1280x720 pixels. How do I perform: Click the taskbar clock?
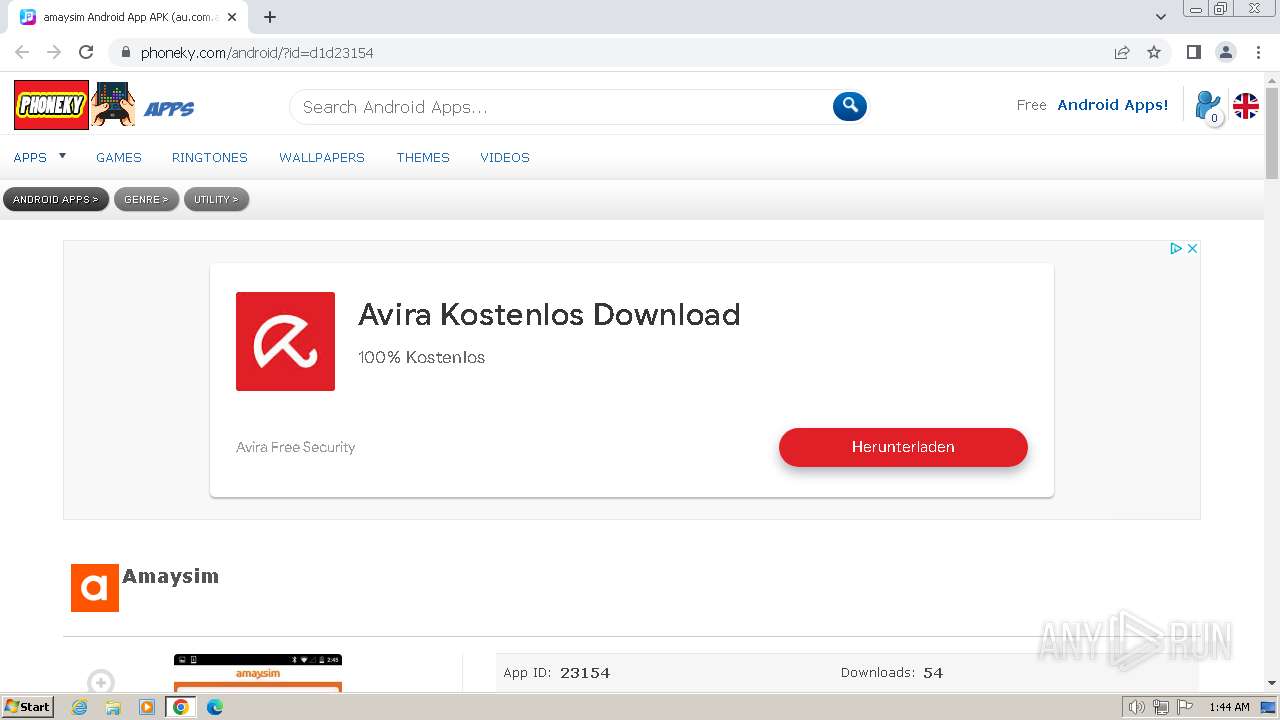tap(1229, 707)
